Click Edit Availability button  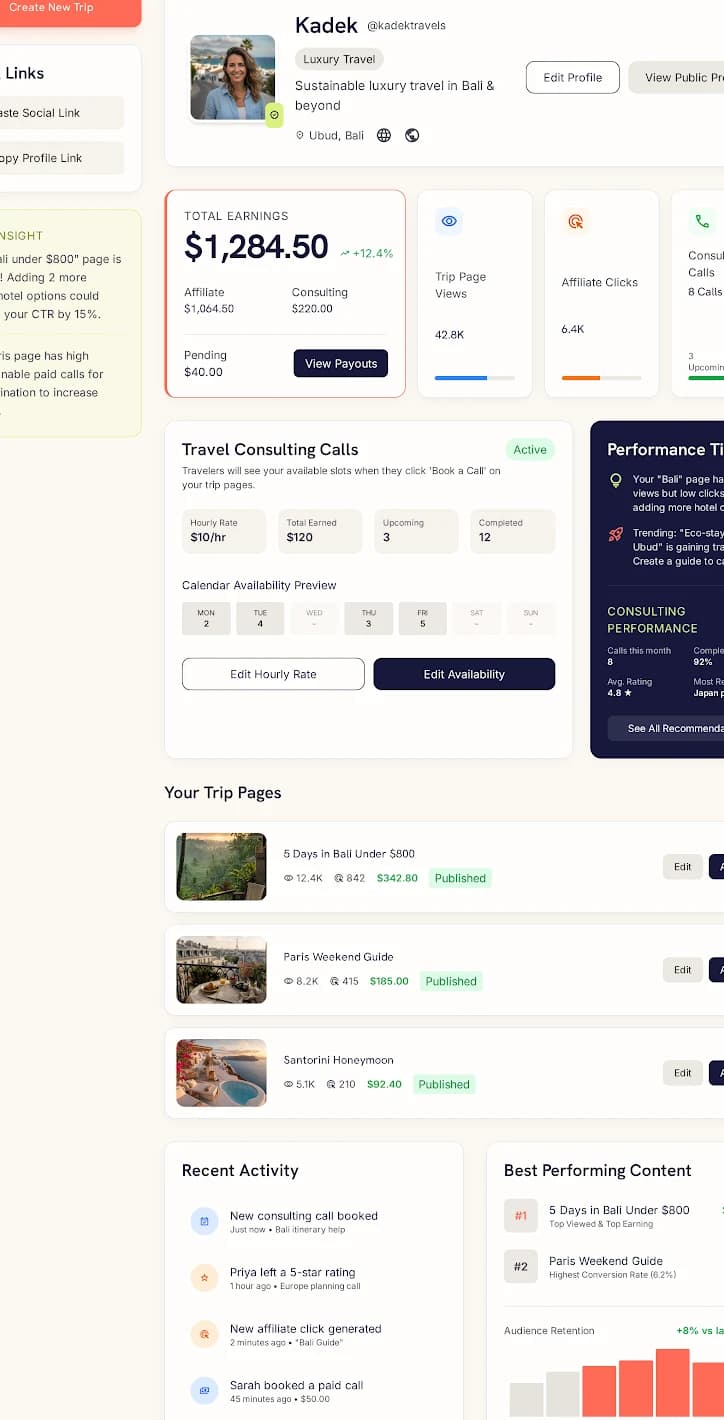464,674
